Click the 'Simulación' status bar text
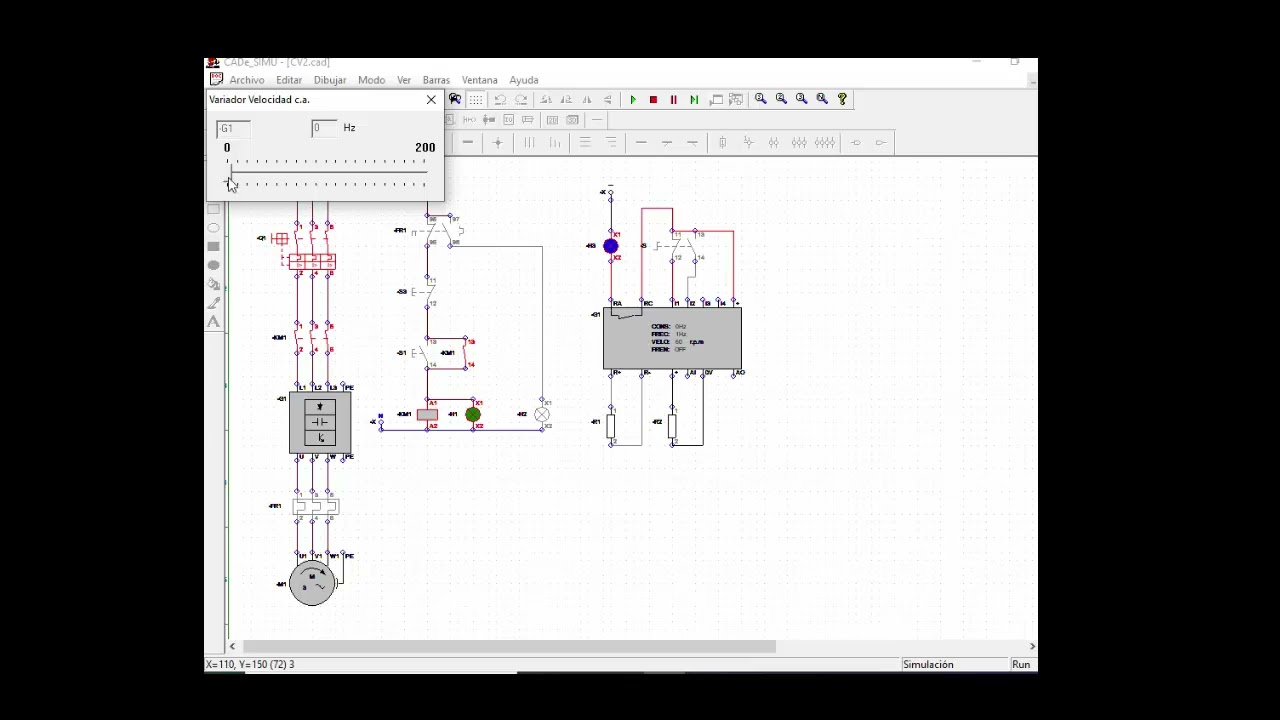Image resolution: width=1280 pixels, height=720 pixels. tap(928, 665)
